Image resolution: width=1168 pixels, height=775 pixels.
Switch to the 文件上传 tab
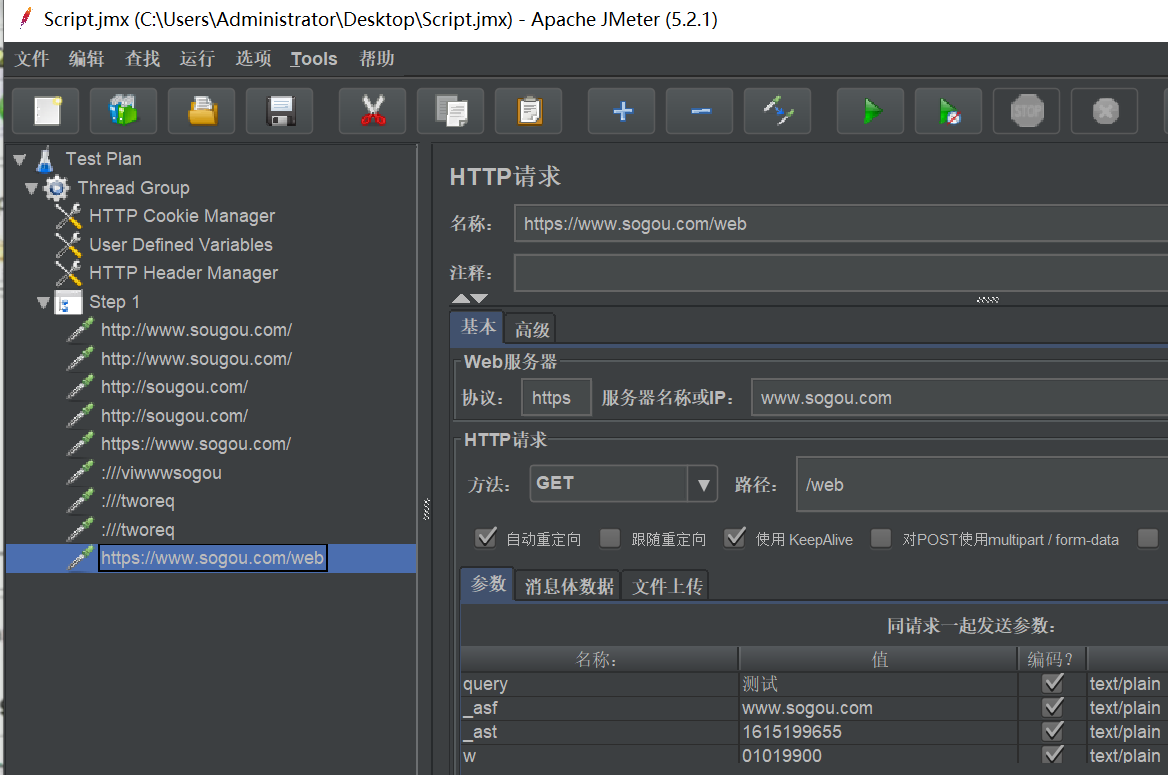tap(667, 586)
